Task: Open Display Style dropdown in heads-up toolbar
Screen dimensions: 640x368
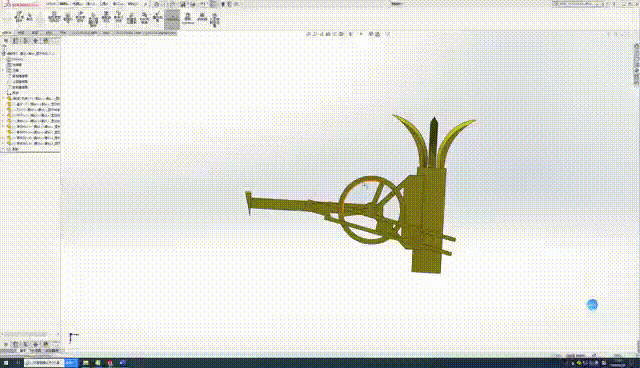Action: tap(351, 34)
